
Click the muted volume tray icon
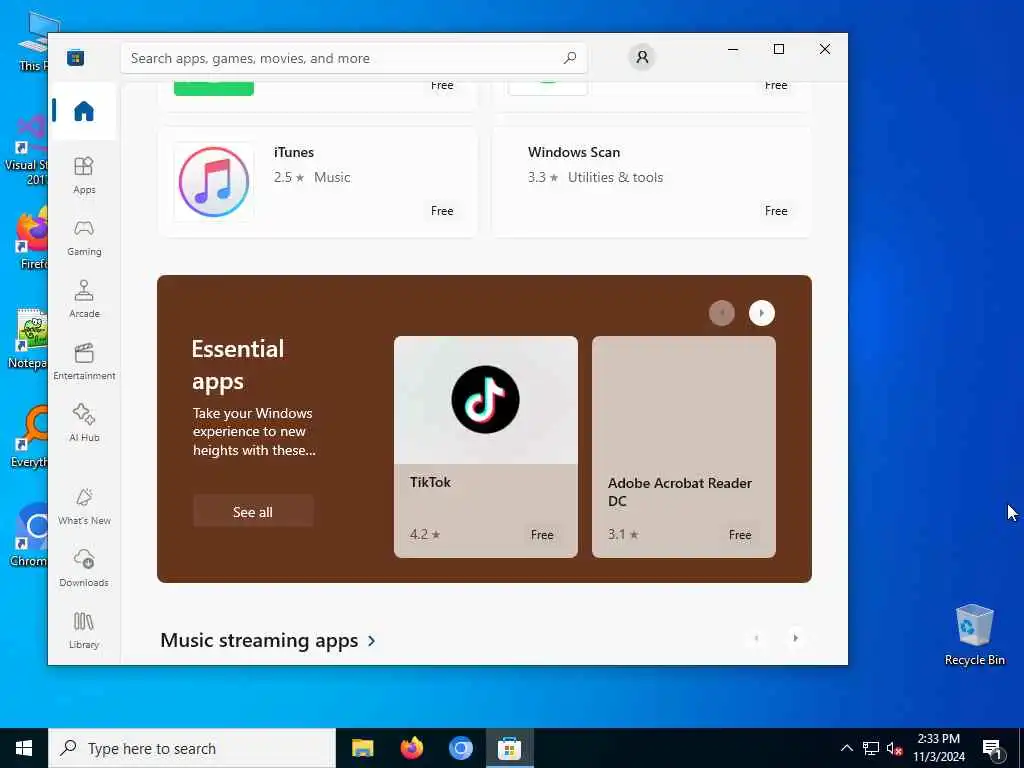[894, 748]
